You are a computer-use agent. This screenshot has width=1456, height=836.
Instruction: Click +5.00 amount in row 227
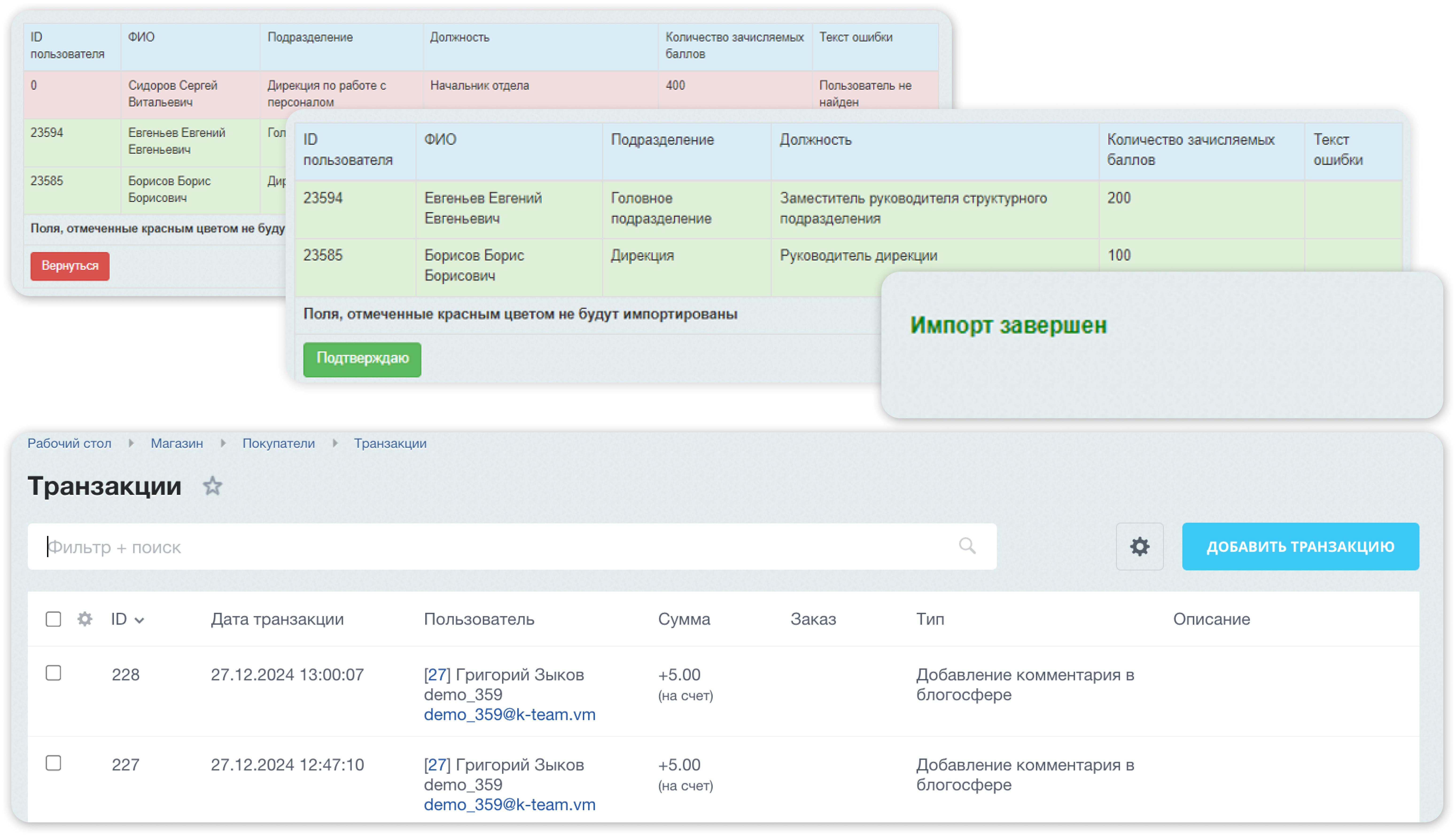[x=680, y=765]
